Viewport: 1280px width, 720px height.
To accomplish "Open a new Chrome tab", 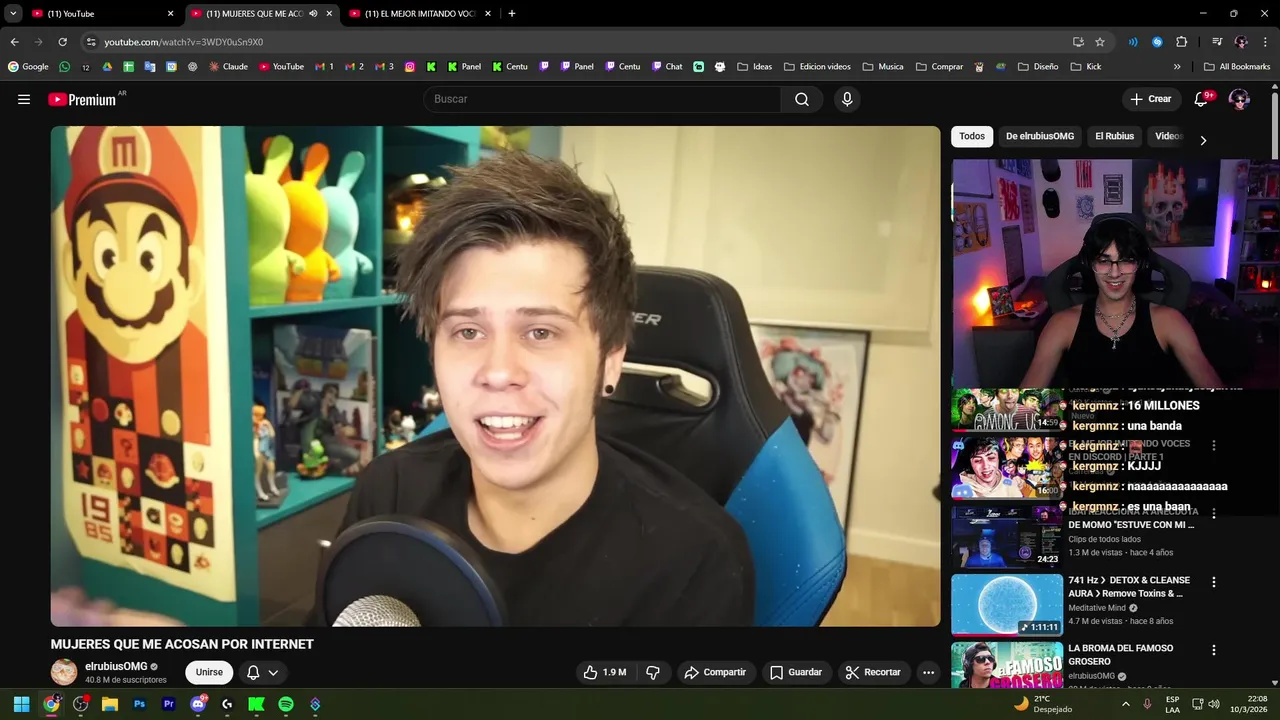I will [512, 14].
